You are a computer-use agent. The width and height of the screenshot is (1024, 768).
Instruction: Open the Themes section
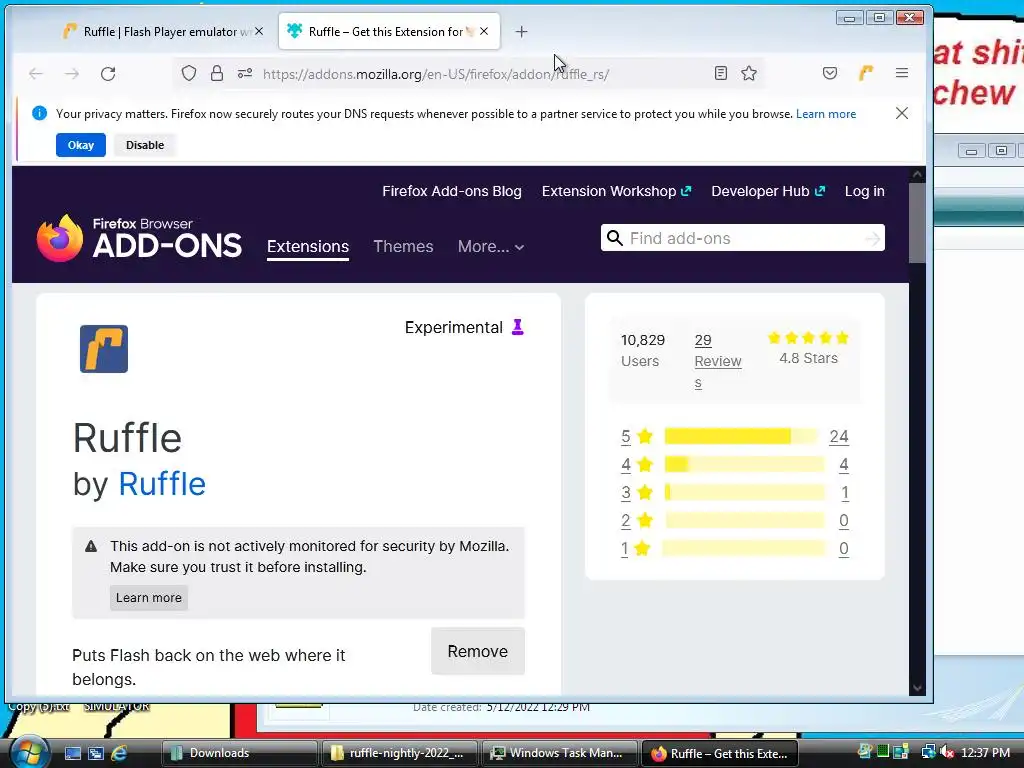pos(403,246)
